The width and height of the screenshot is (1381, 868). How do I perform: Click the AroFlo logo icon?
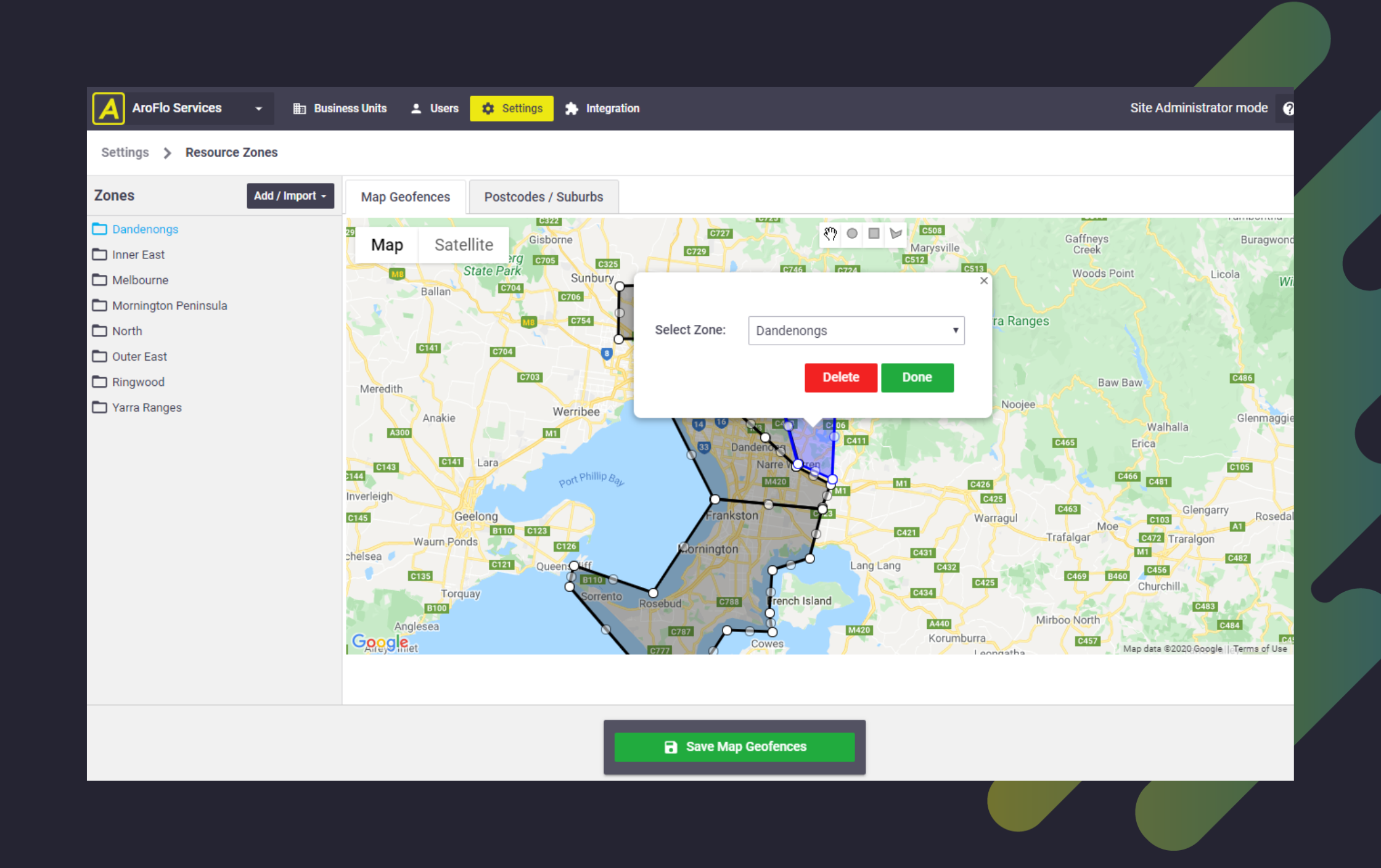pos(109,108)
